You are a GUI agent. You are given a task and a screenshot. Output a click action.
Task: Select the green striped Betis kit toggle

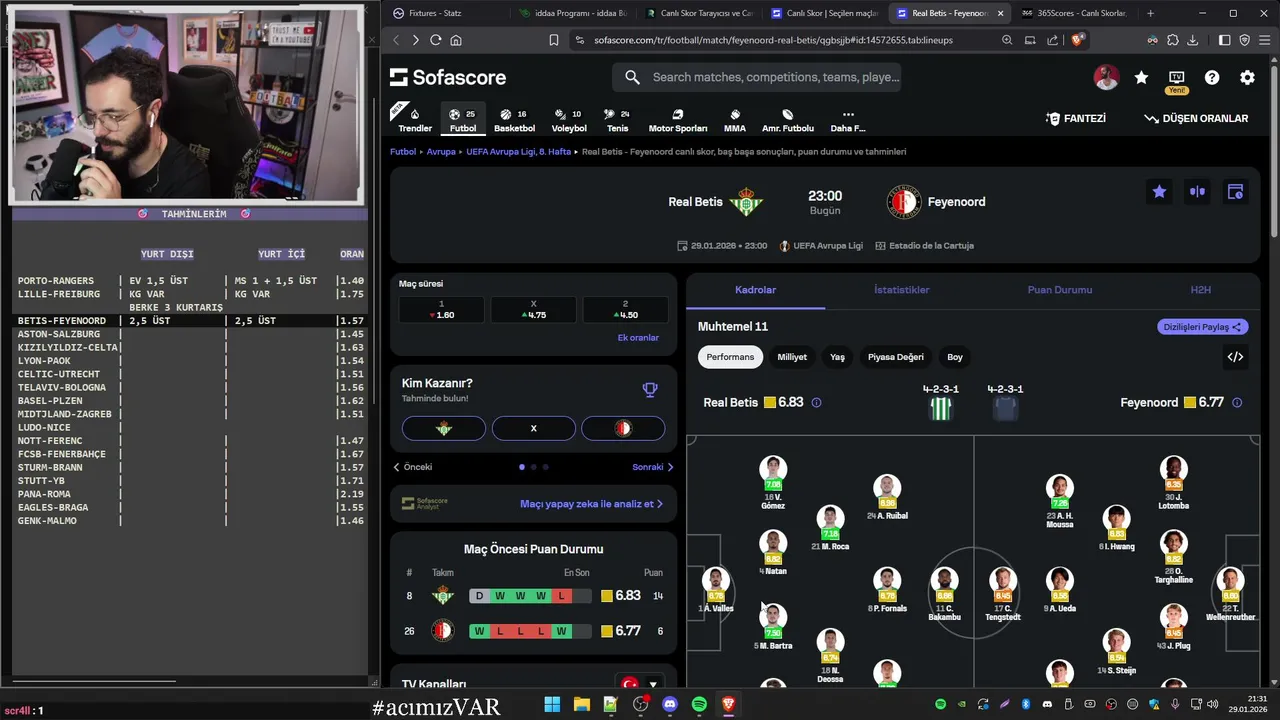tap(941, 408)
